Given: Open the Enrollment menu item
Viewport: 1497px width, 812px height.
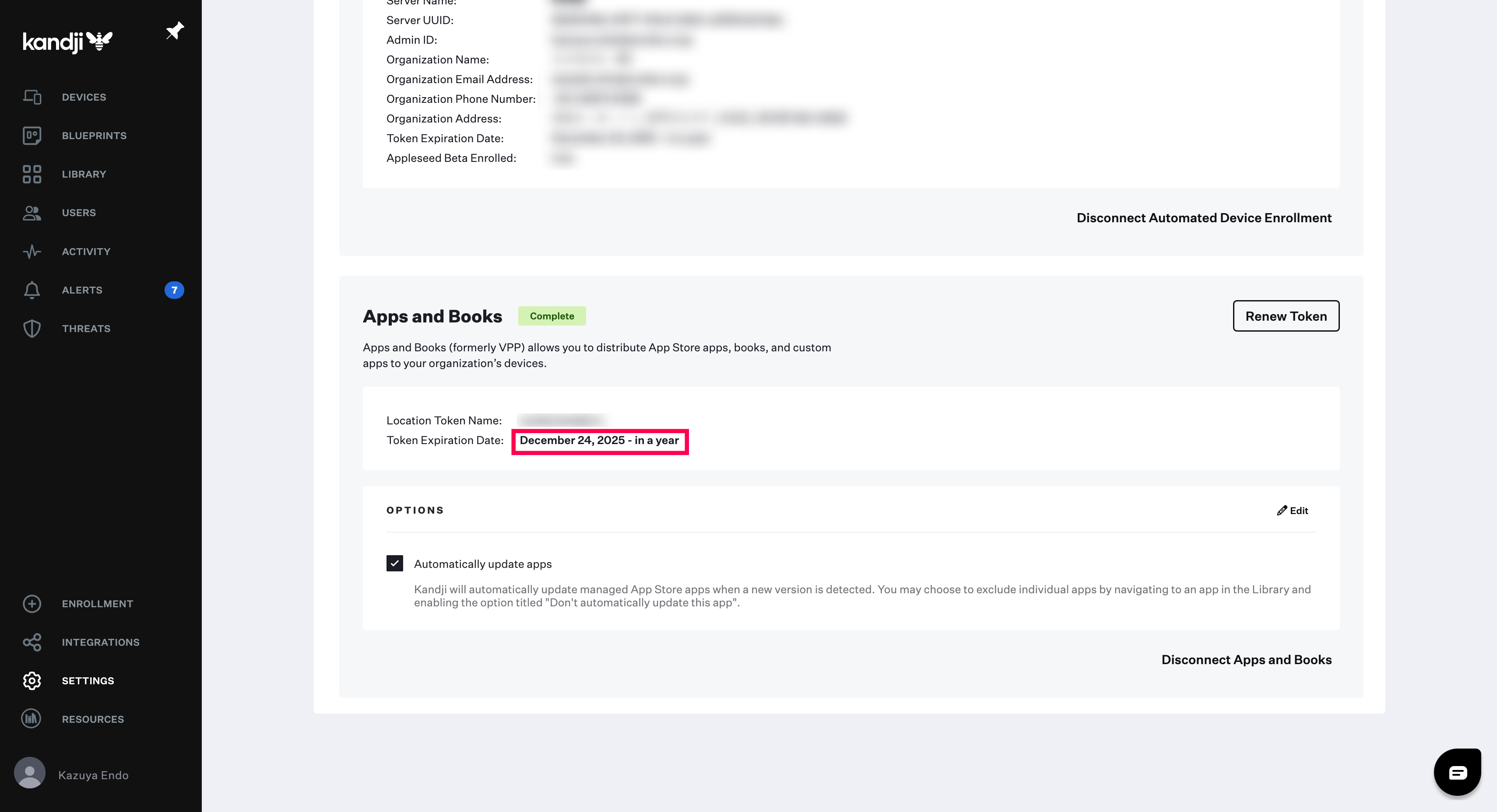Looking at the screenshot, I should click(x=98, y=603).
